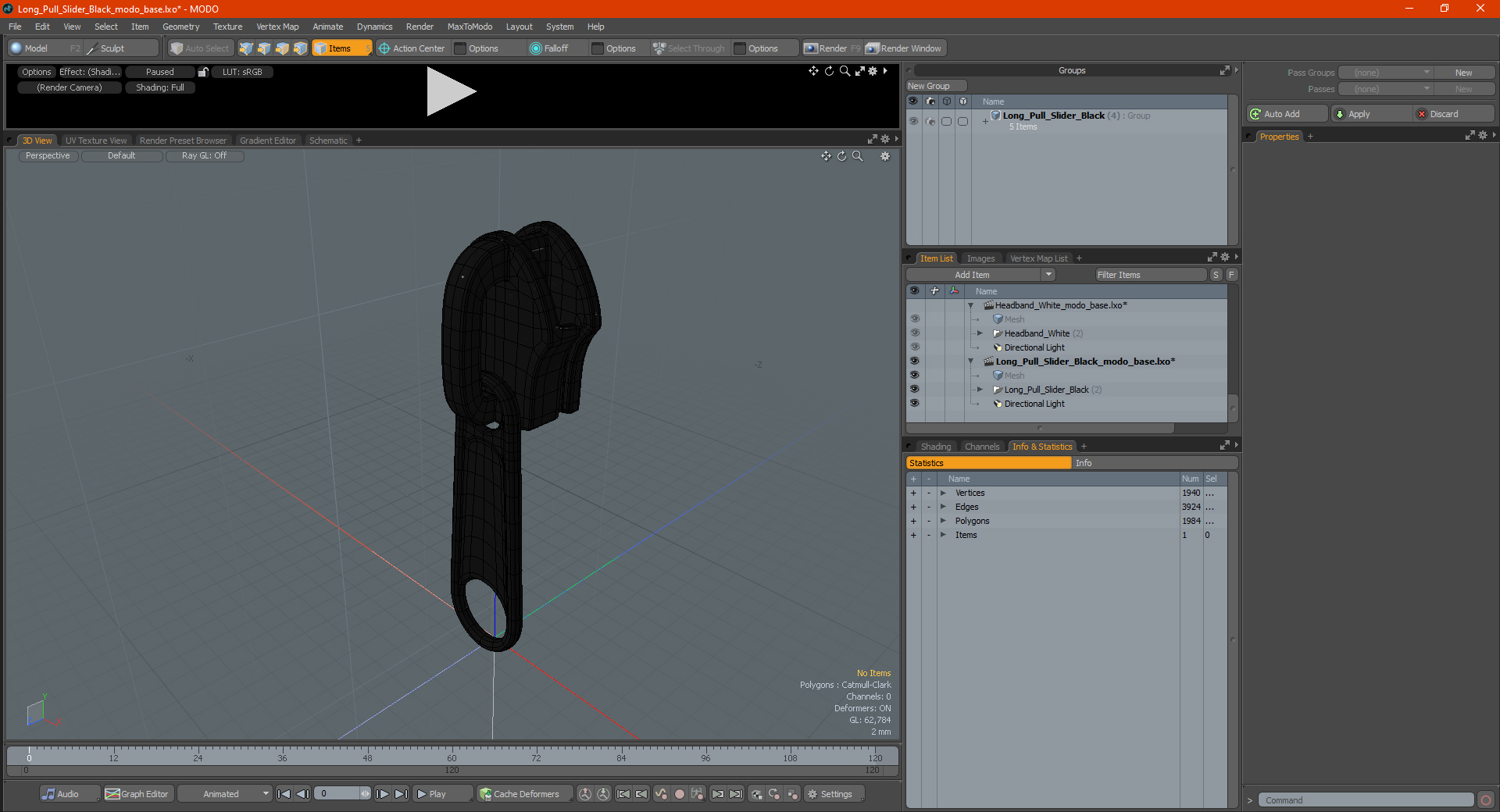Click the Play button

click(x=442, y=794)
